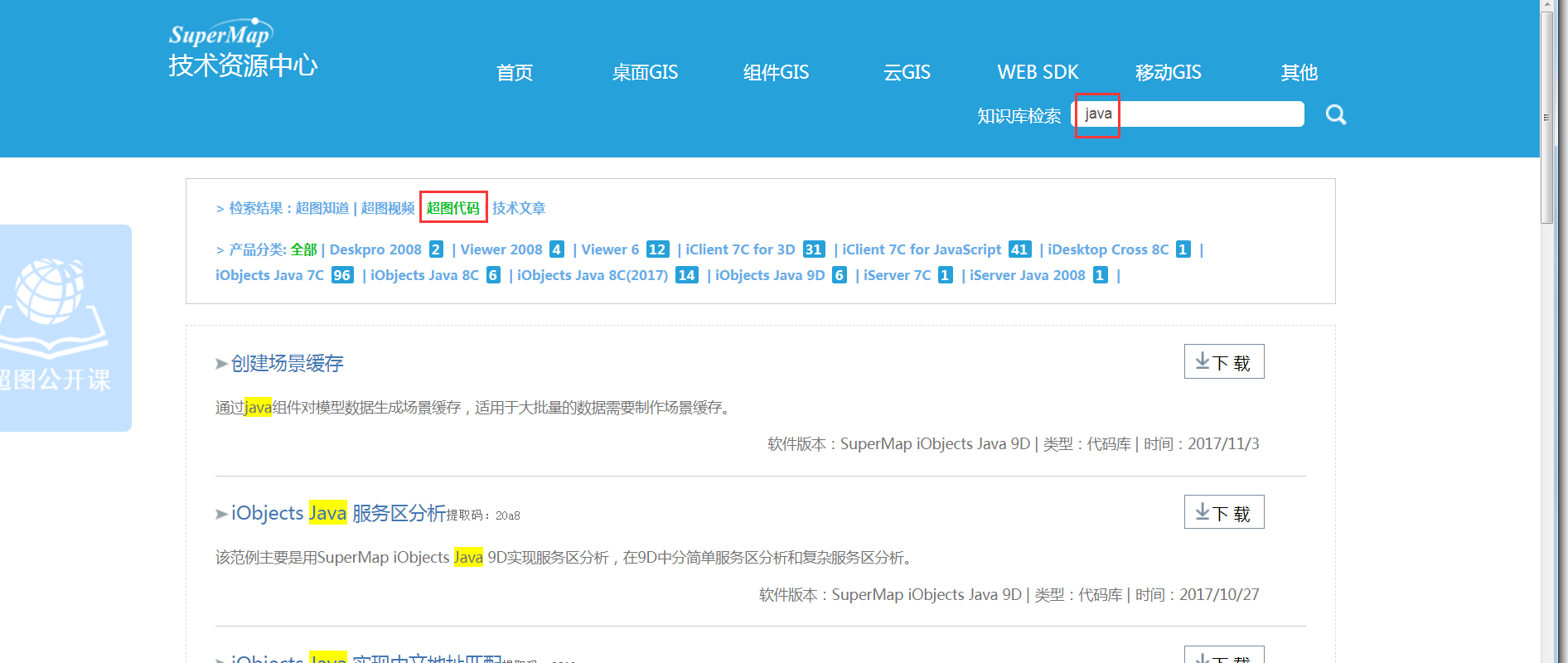Viewport: 1568px width, 663px height.
Task: Open the iObjects Java 服务区分析 result
Action: pos(338,513)
